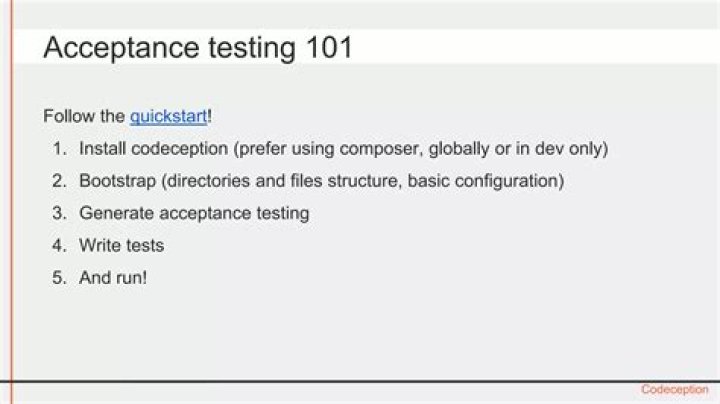The width and height of the screenshot is (720, 404).
Task: Click the 'Acceptance testing 101' slide title
Action: click(x=198, y=48)
